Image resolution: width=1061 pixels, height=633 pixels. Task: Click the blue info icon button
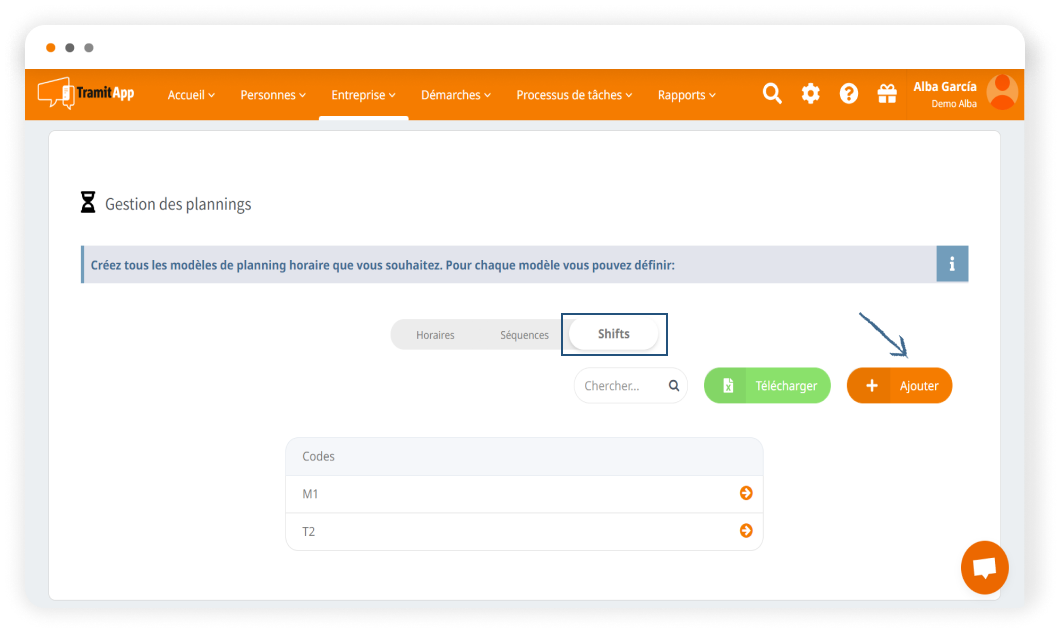pyautogui.click(x=952, y=264)
